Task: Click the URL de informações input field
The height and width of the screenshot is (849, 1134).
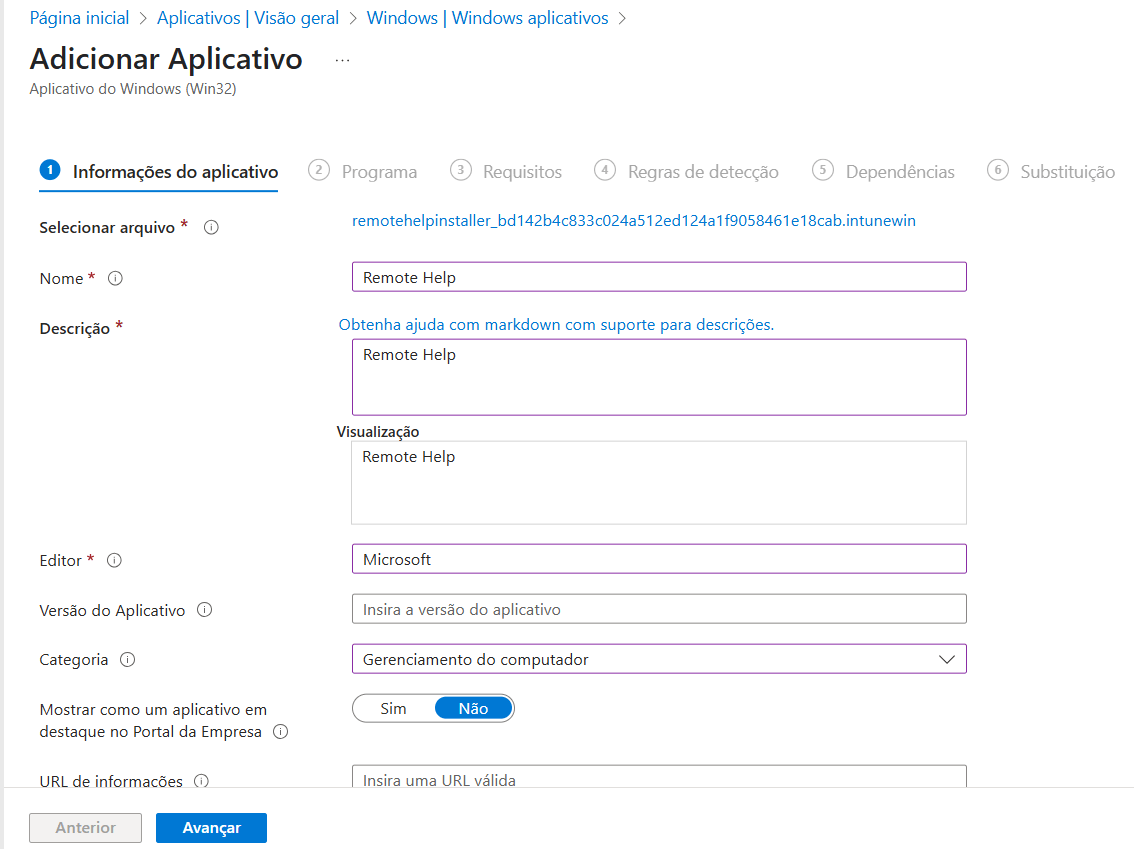Action: (x=659, y=777)
